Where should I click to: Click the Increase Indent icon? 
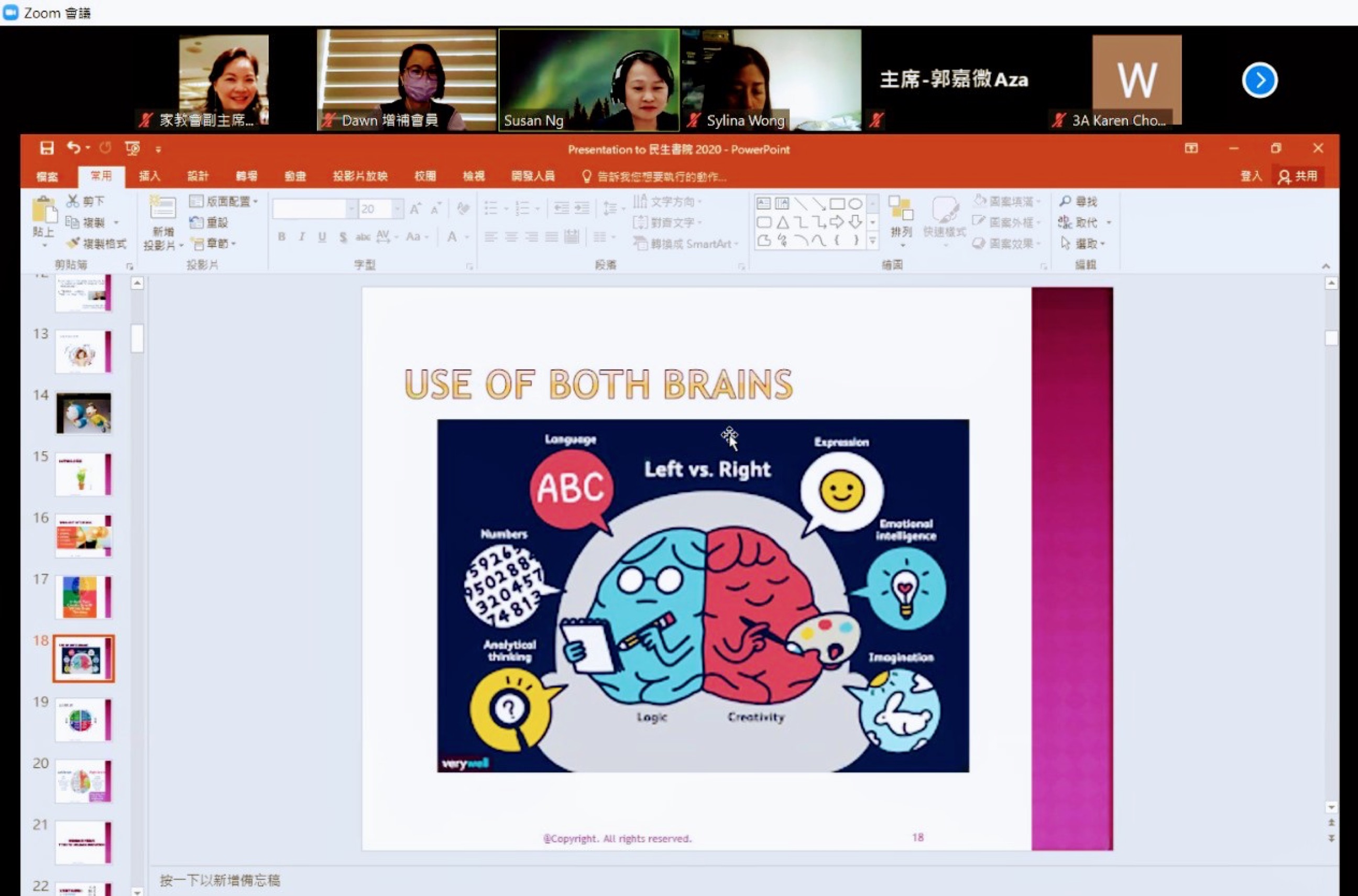[582, 209]
